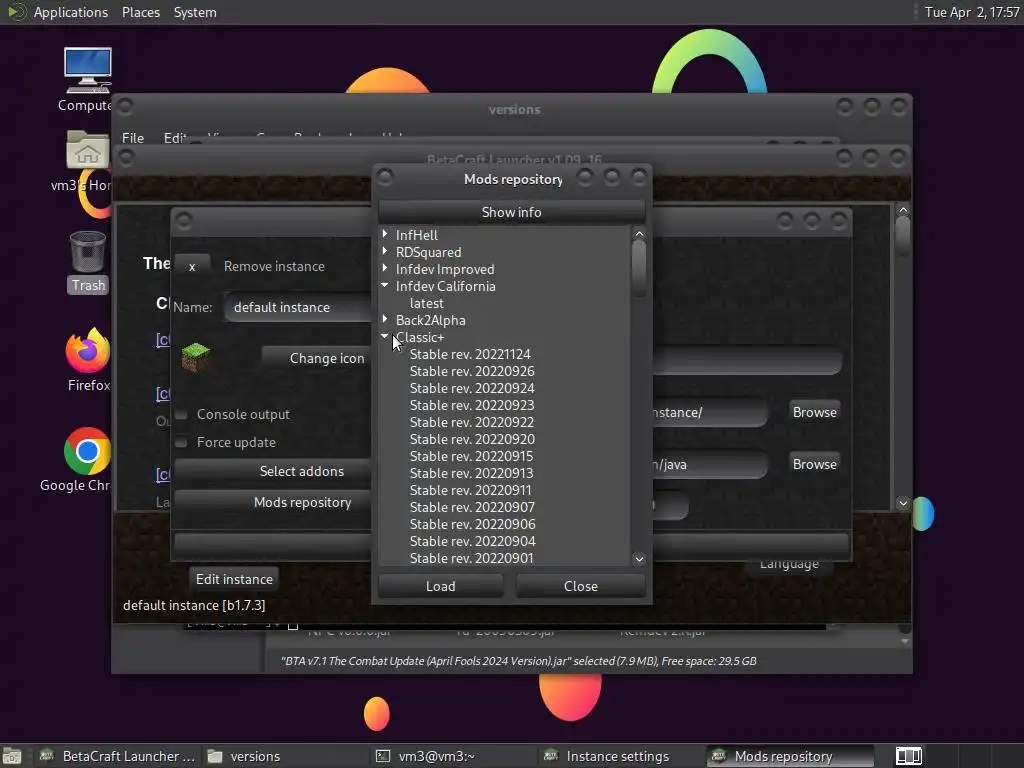Screen dimensions: 1024x768
Task: Select Stable rev. 20220926
Action: tap(472, 371)
